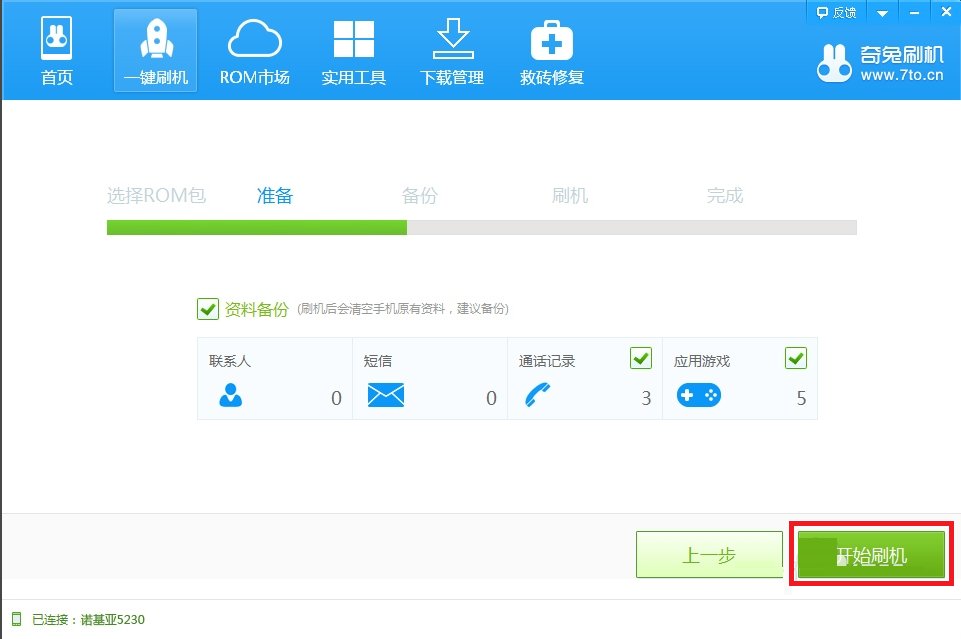Open the title bar dropdown arrow
961x639 pixels.
881,12
